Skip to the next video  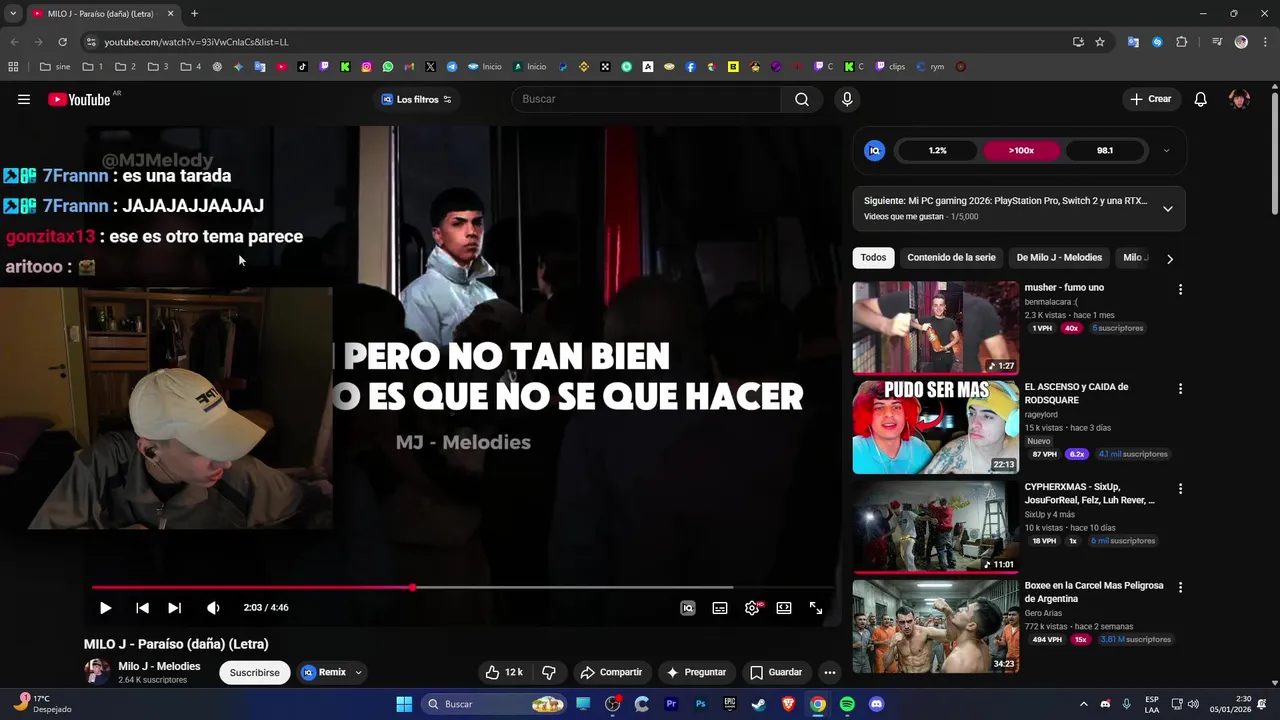(174, 608)
